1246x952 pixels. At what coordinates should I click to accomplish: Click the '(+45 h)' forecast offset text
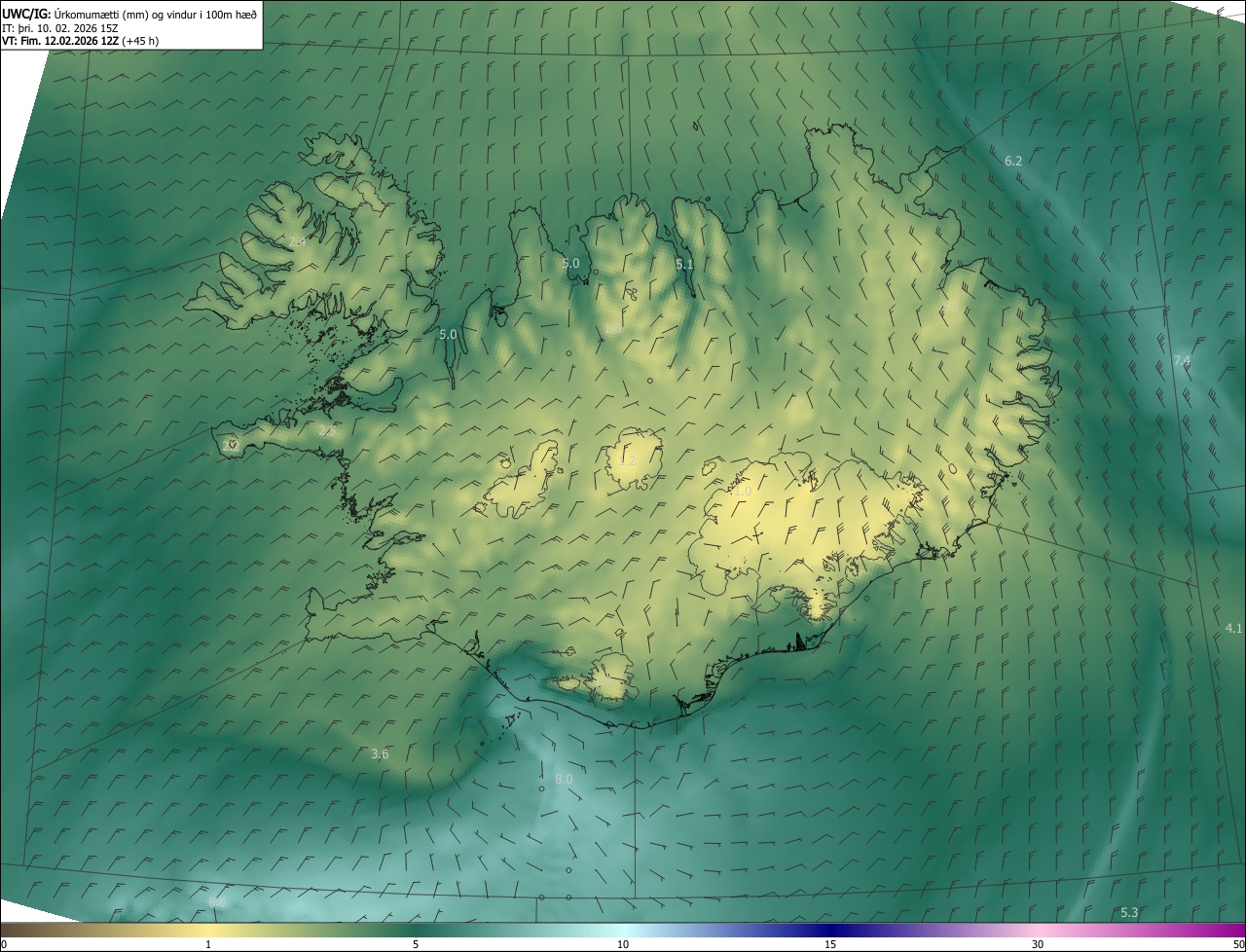click(x=141, y=41)
